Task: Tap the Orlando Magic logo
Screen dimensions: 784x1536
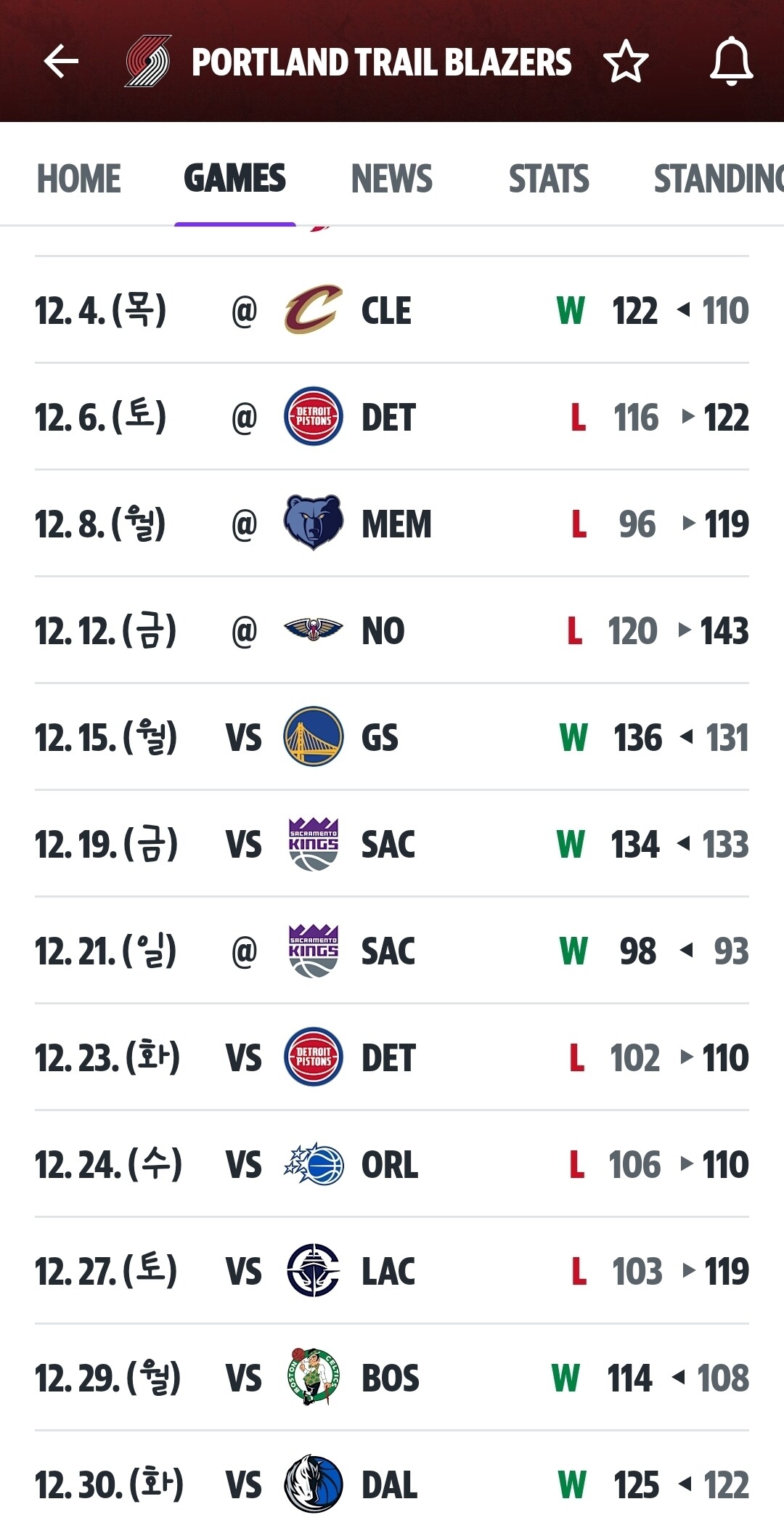Action: point(313,1164)
